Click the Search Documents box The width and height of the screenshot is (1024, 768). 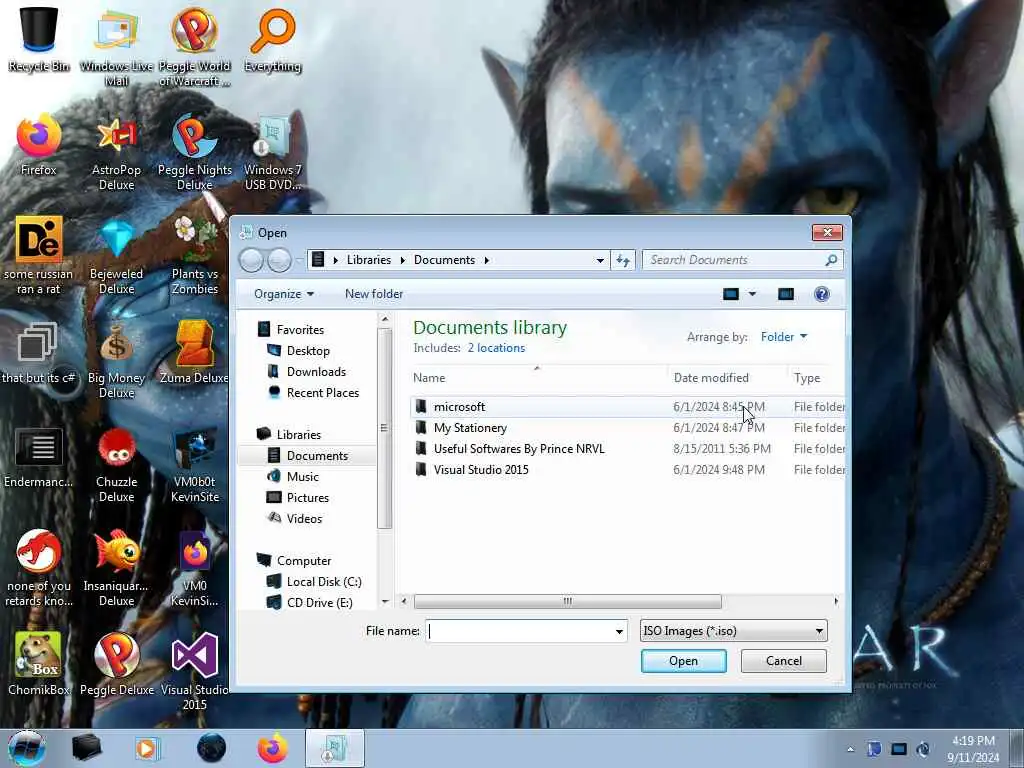click(735, 260)
